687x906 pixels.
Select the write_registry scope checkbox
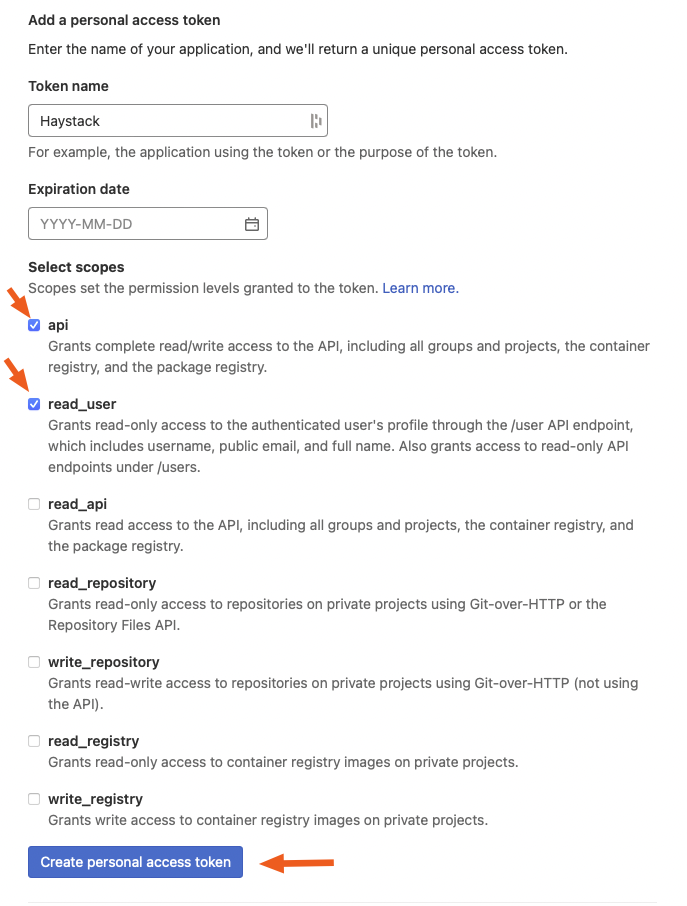pyautogui.click(x=34, y=799)
